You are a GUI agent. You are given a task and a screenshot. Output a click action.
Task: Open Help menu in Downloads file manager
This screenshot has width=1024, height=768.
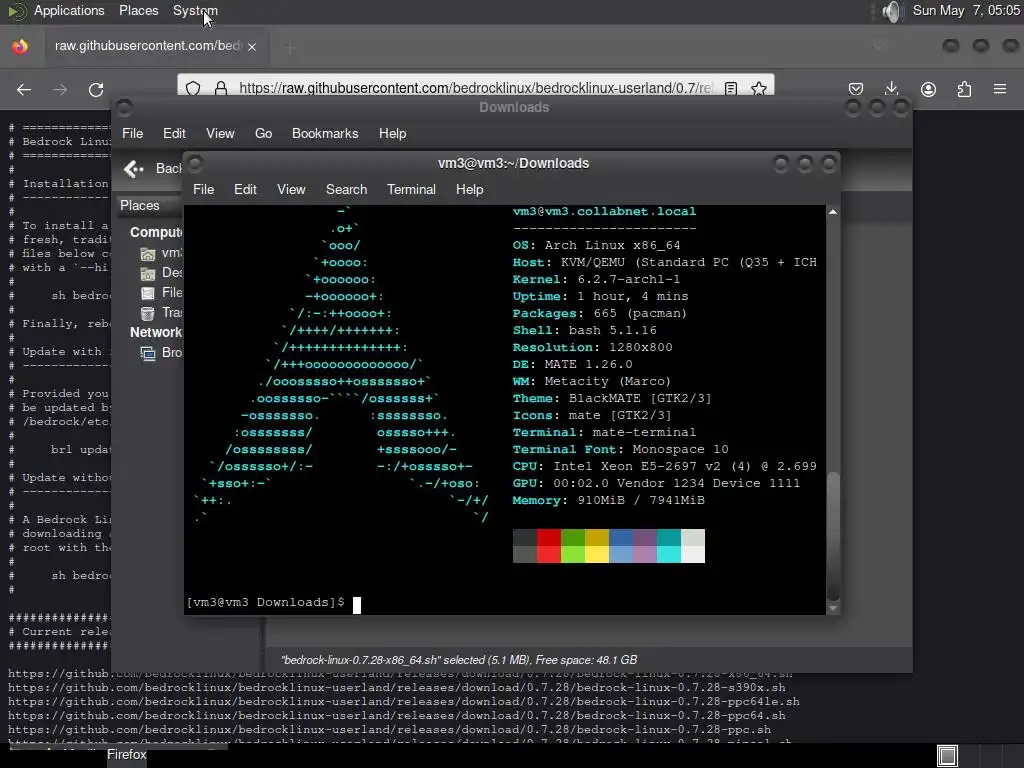pos(392,133)
